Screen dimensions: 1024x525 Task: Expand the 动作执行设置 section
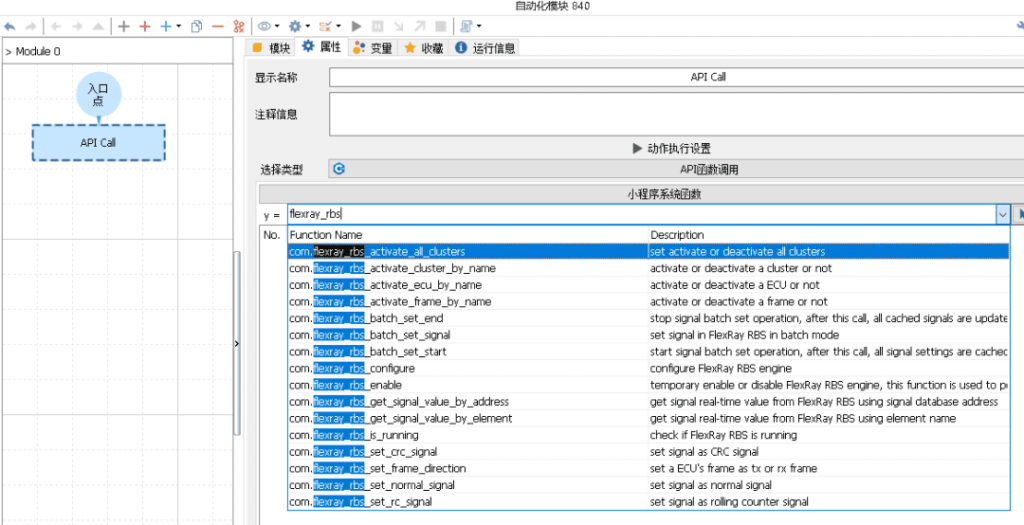pyautogui.click(x=672, y=148)
